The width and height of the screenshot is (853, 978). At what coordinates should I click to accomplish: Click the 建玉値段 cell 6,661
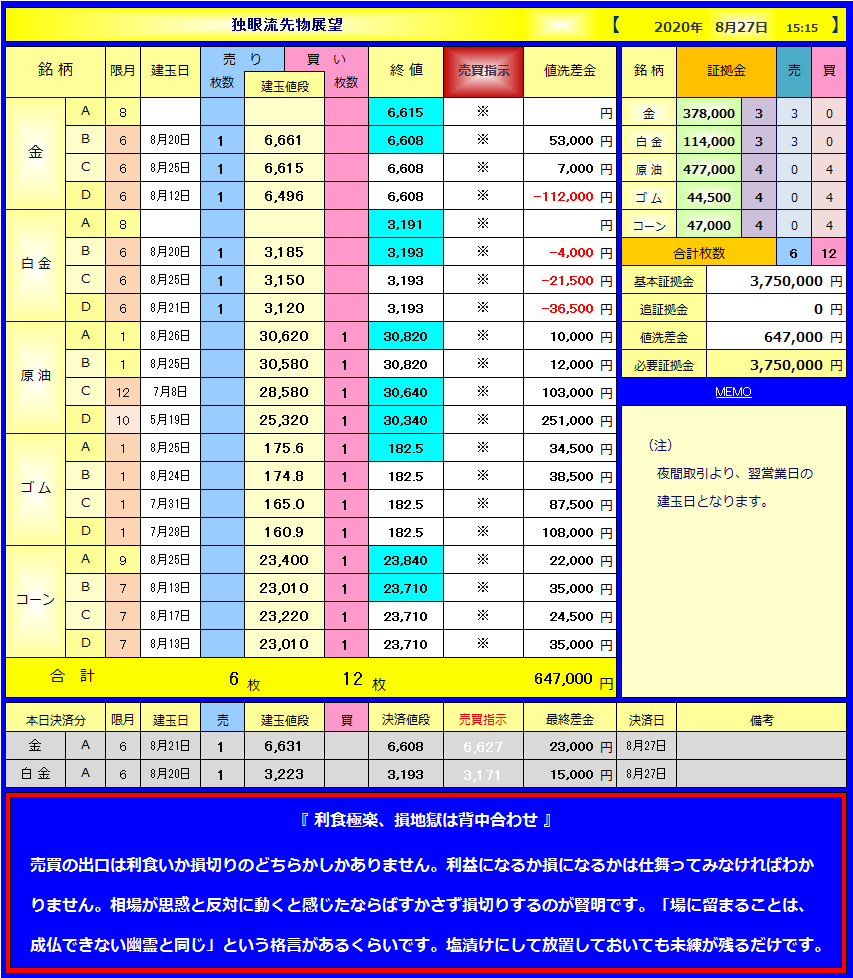pyautogui.click(x=284, y=140)
